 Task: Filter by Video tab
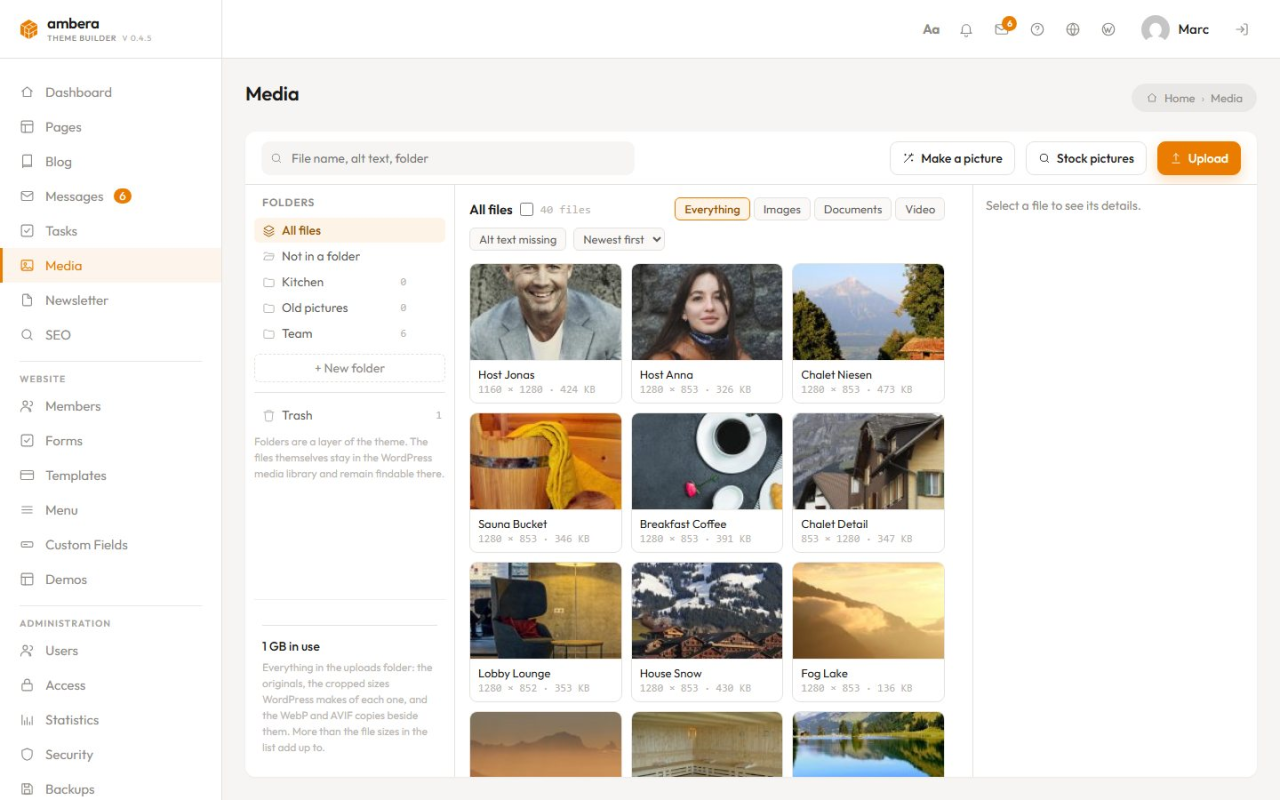(x=920, y=210)
